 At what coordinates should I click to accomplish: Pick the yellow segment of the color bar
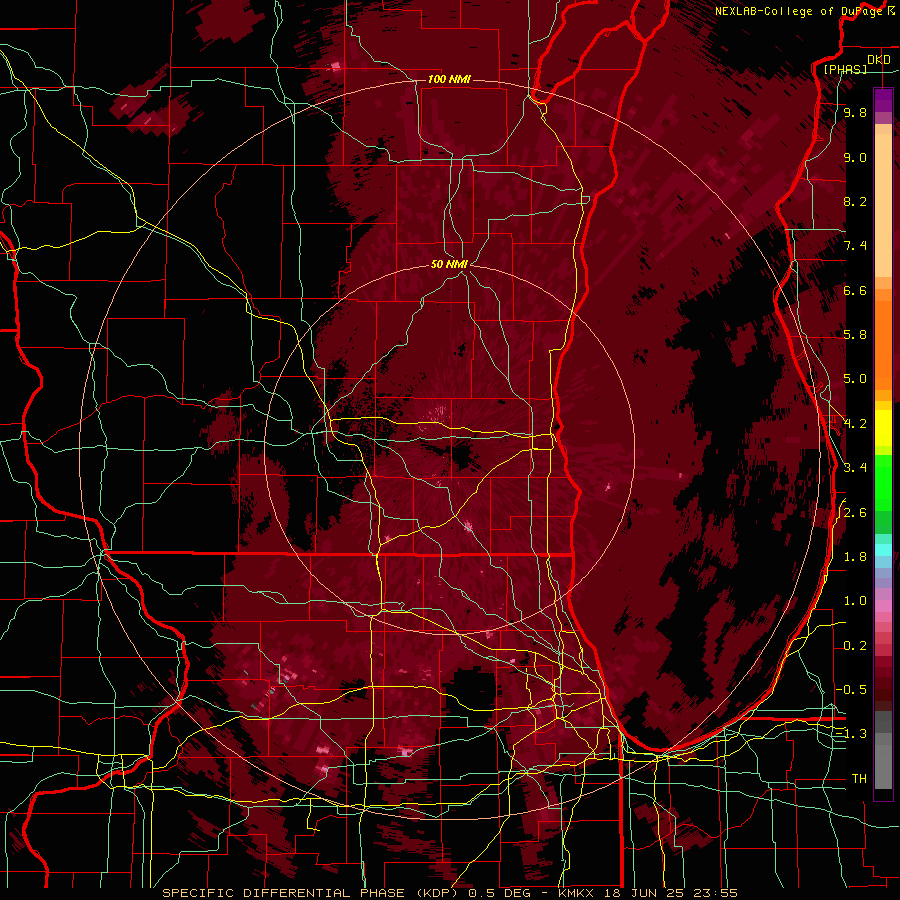(x=883, y=428)
